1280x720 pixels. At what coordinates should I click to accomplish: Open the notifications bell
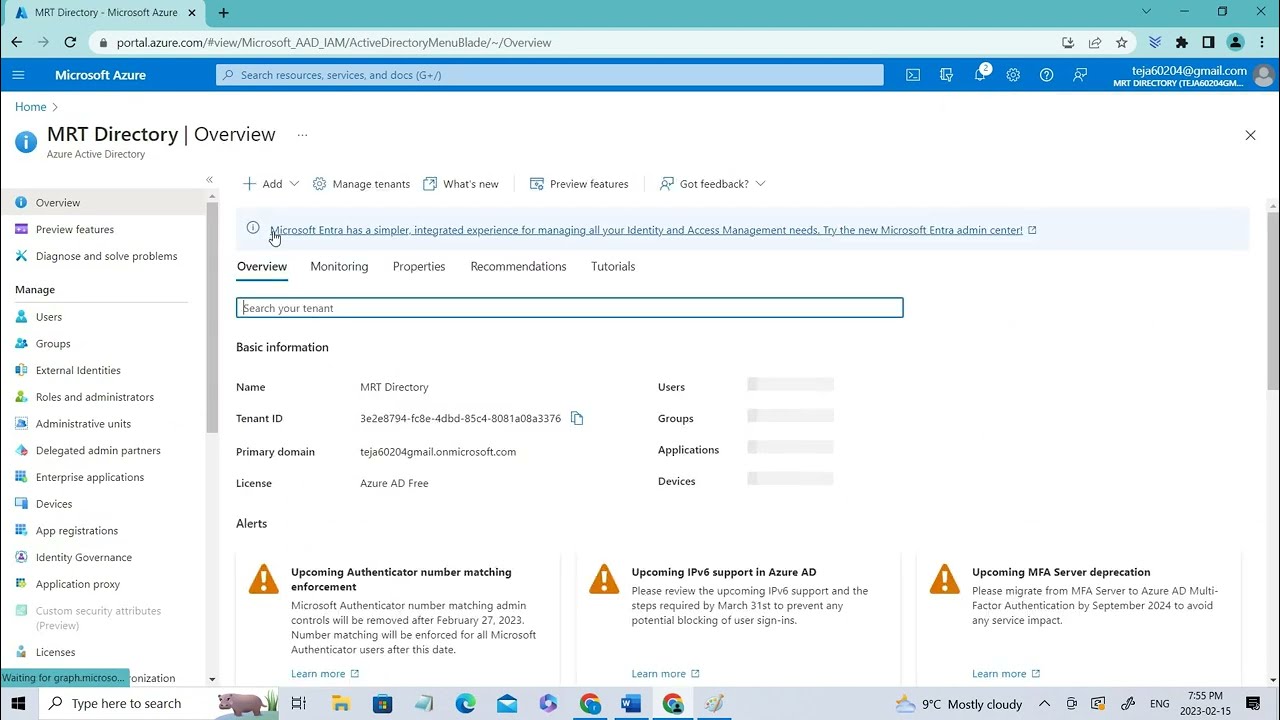tap(980, 75)
